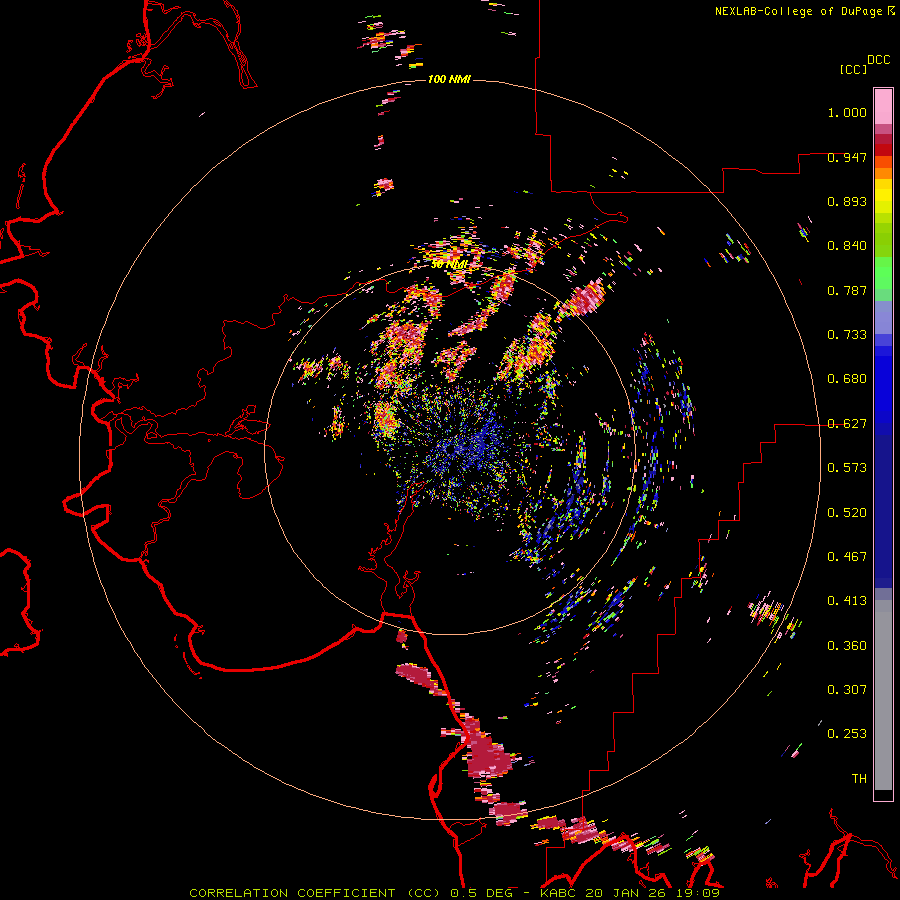900x900 pixels.
Task: Select the 0.787 legend value
Action: click(847, 290)
